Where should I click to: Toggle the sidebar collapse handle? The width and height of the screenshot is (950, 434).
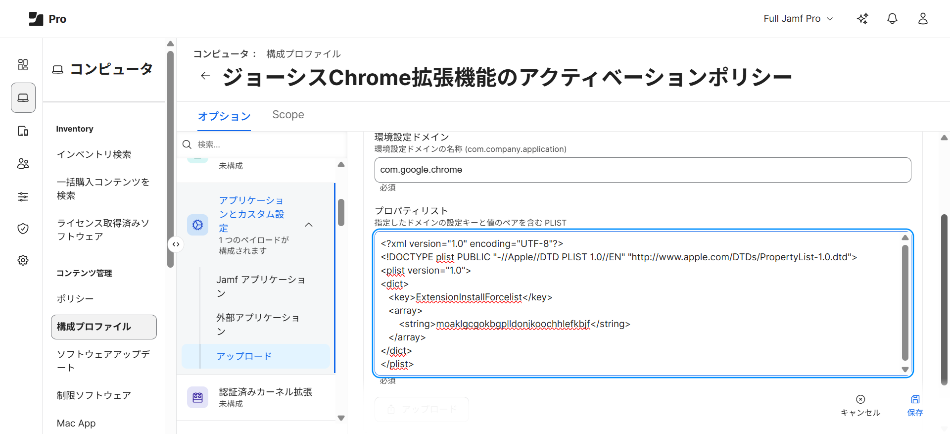tap(175, 244)
